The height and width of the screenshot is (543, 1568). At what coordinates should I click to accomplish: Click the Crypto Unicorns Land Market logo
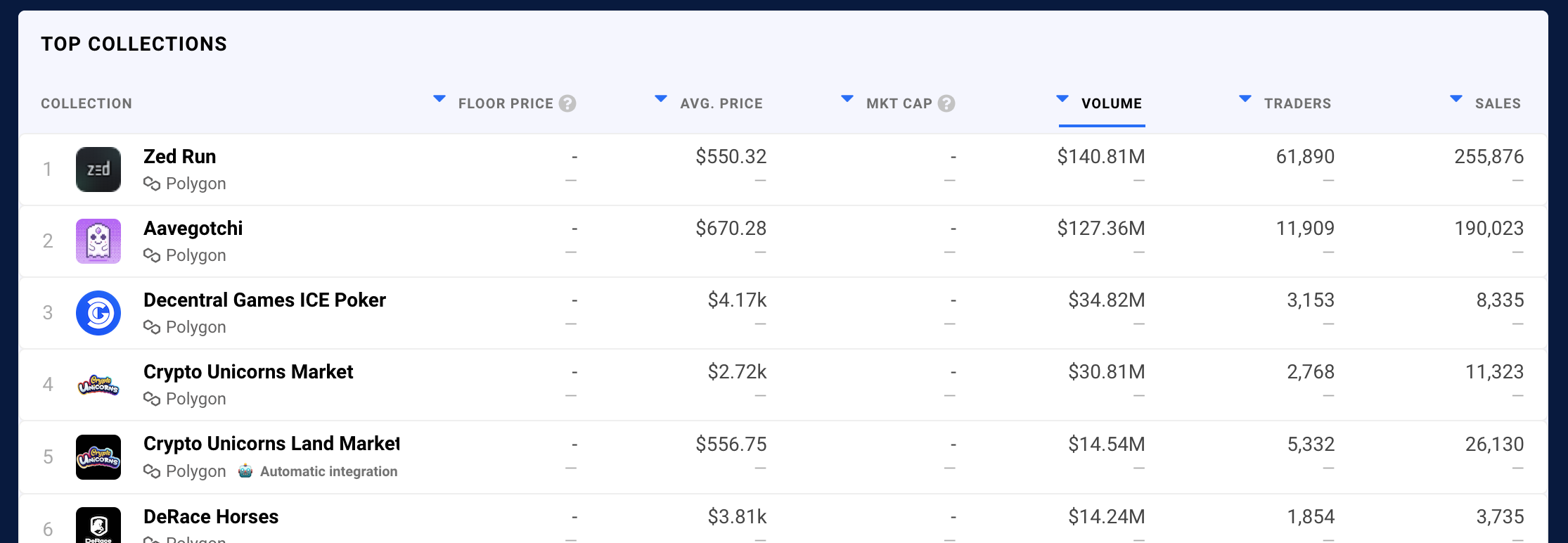tap(98, 457)
